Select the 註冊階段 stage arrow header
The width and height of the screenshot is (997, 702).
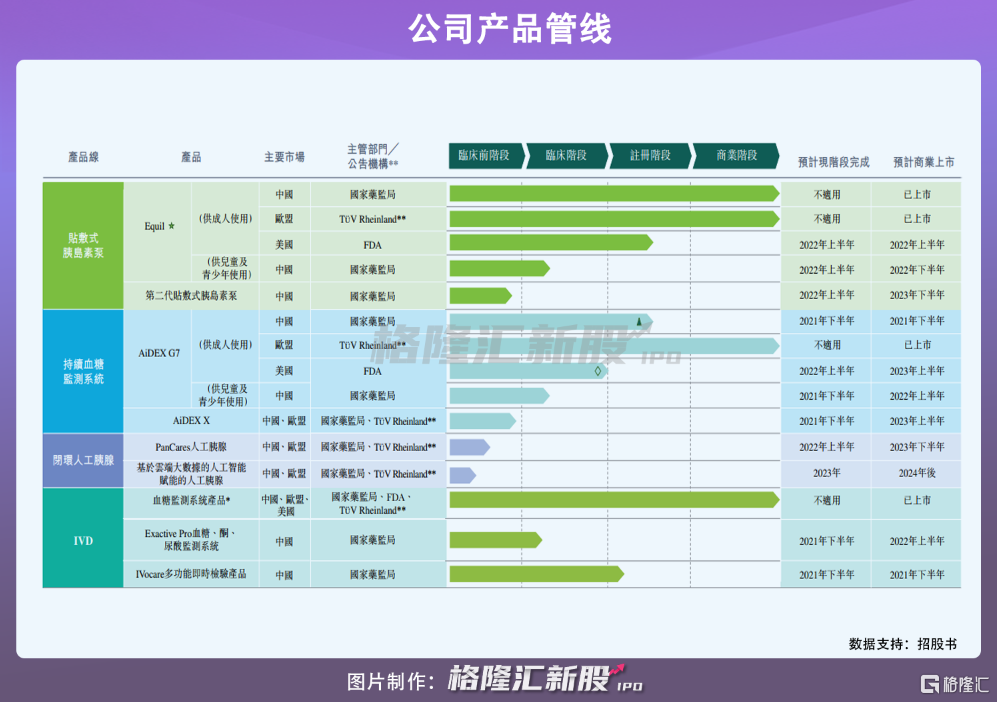point(650,156)
